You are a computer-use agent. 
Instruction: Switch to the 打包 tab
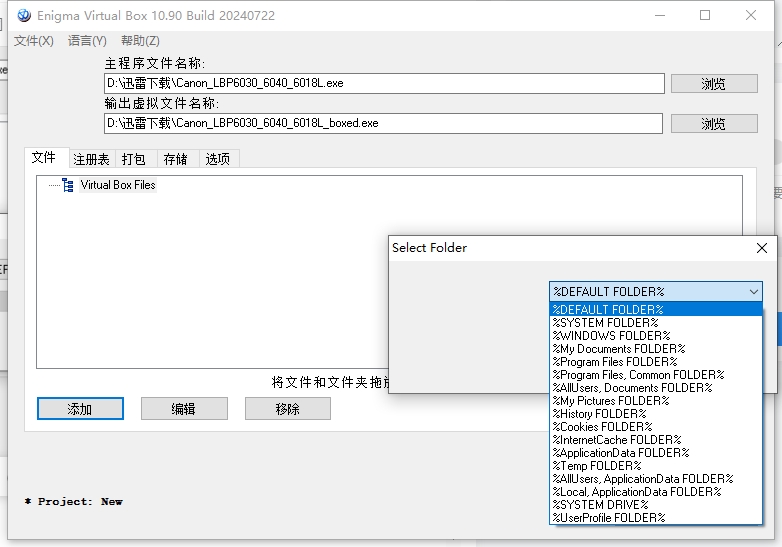click(x=133, y=159)
